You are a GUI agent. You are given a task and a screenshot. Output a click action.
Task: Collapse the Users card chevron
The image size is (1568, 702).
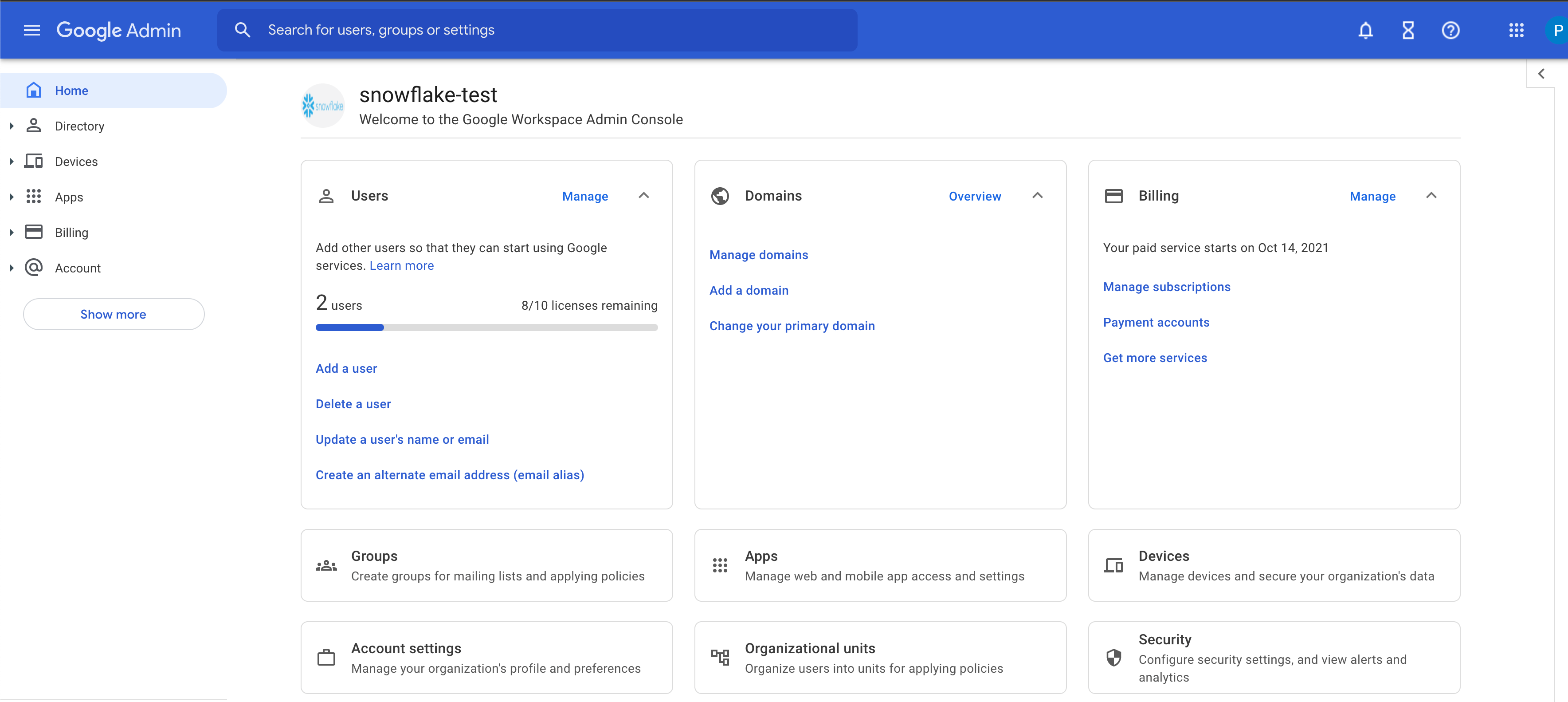point(644,196)
